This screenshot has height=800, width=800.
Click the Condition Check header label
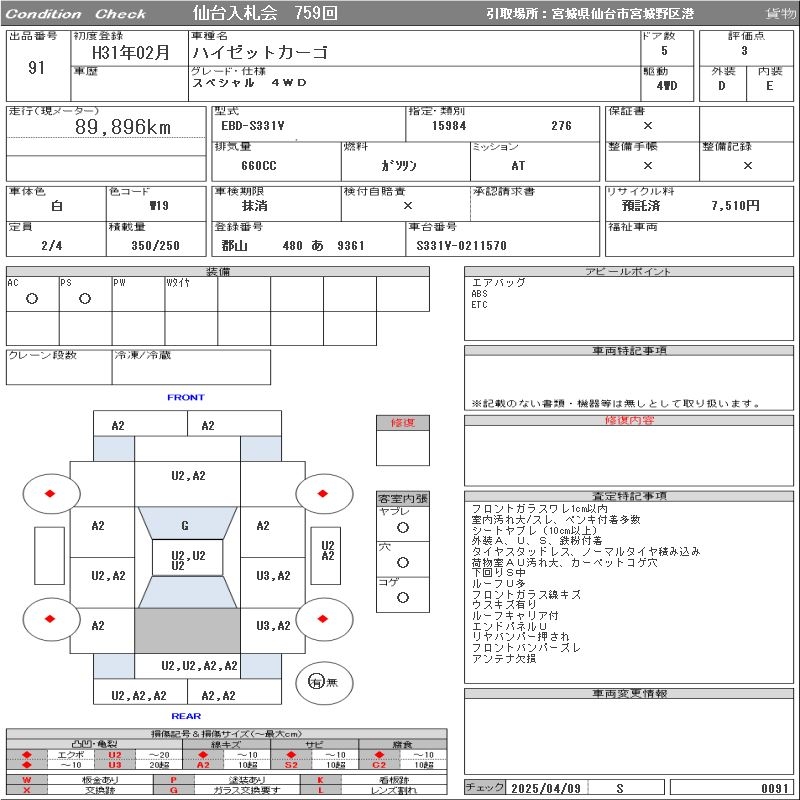click(76, 14)
